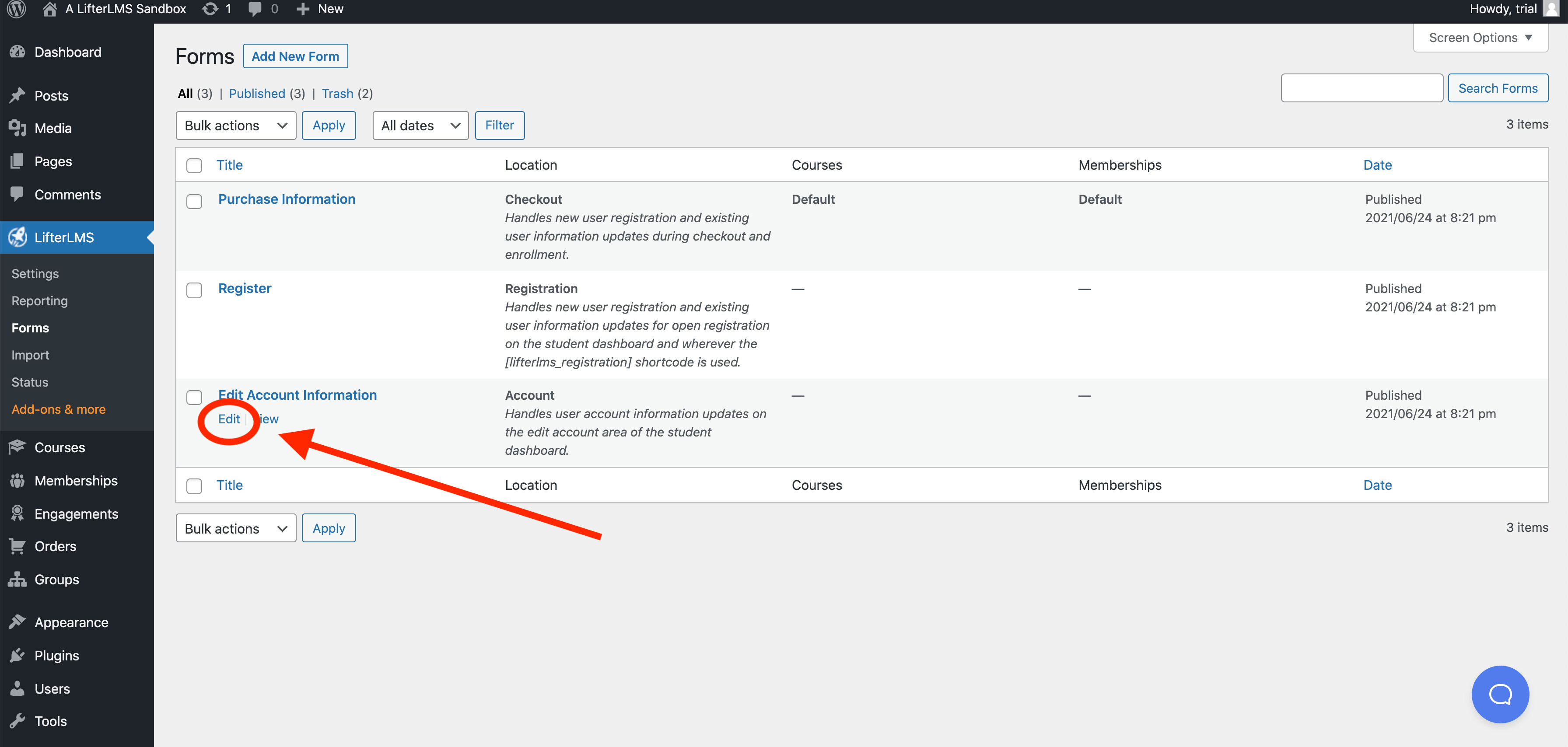Screen dimensions: 1568x747
Task: Click the user avatar icon
Action: [1551, 8]
